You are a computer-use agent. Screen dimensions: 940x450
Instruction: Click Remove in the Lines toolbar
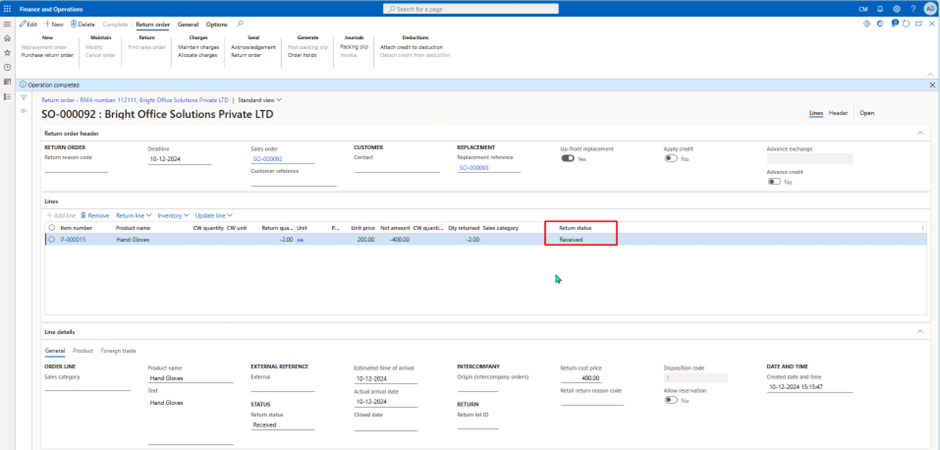[x=95, y=215]
